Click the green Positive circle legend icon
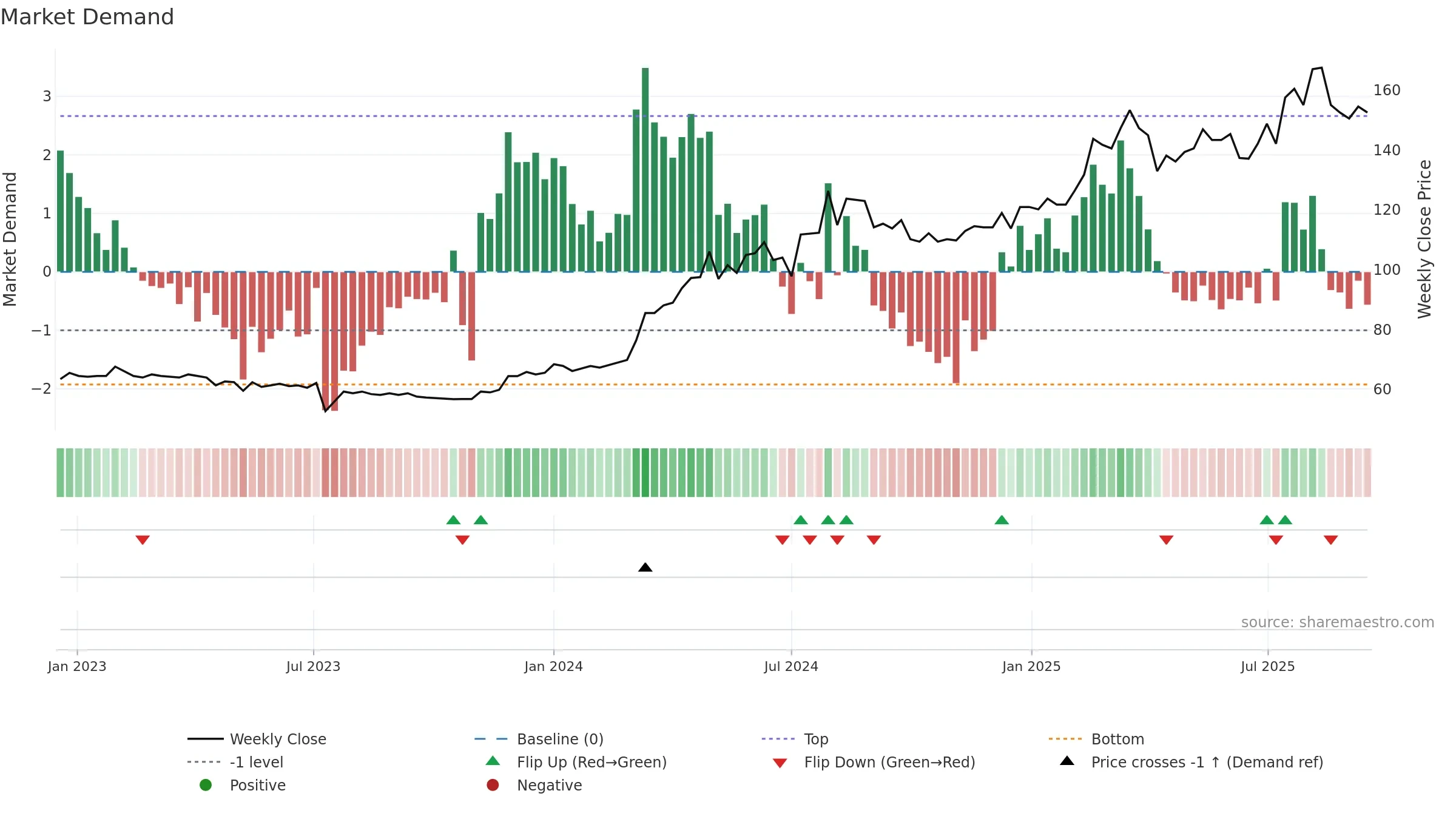This screenshot has width=1456, height=819. pos(206,785)
